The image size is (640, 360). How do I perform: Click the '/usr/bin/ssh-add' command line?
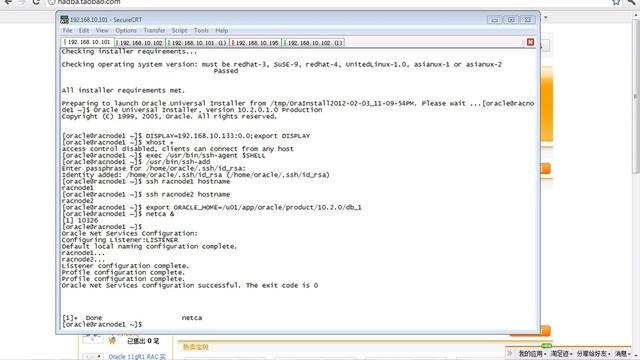136,162
